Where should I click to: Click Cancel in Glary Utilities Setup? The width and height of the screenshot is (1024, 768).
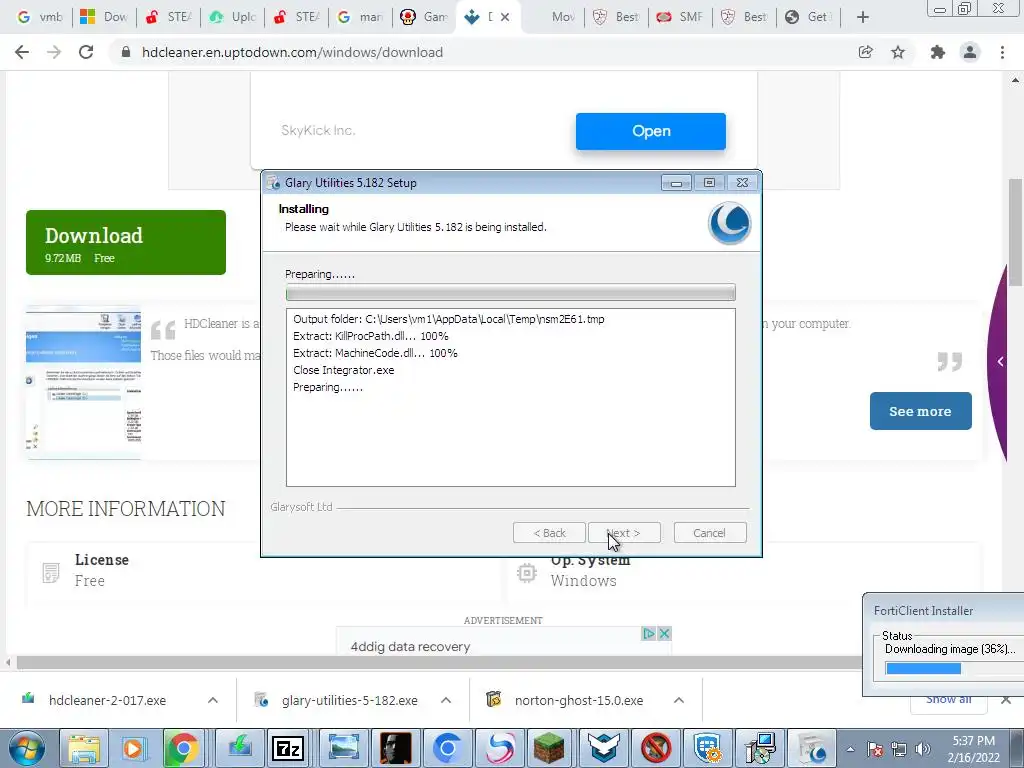point(709,533)
